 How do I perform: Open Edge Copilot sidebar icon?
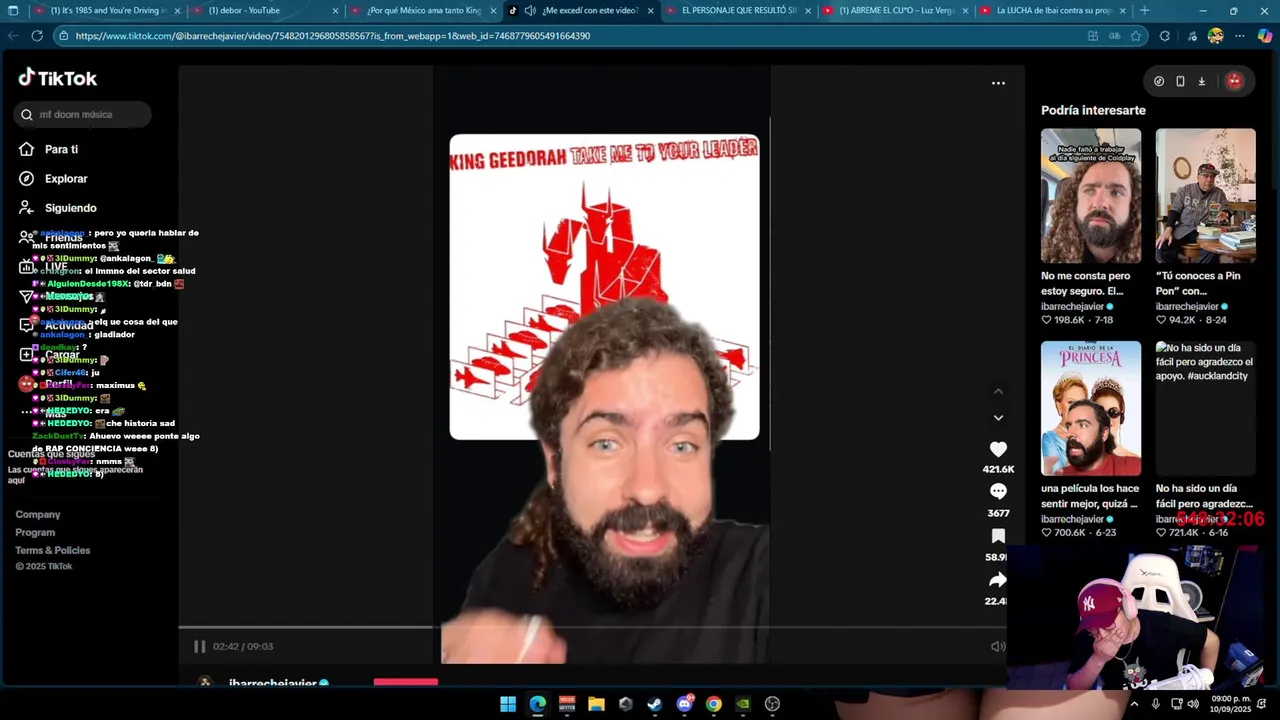click(x=1265, y=35)
